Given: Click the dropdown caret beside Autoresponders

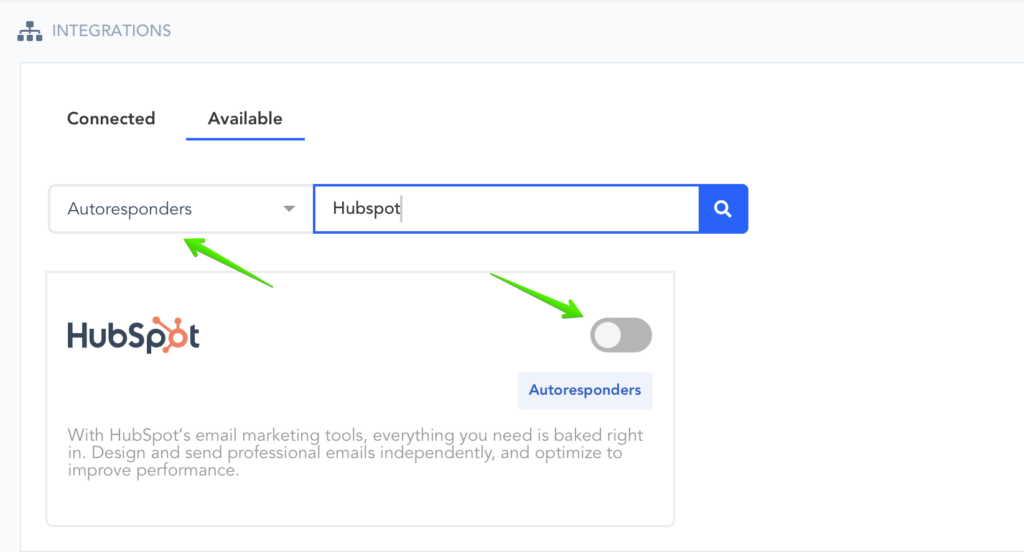Looking at the screenshot, I should coord(289,209).
